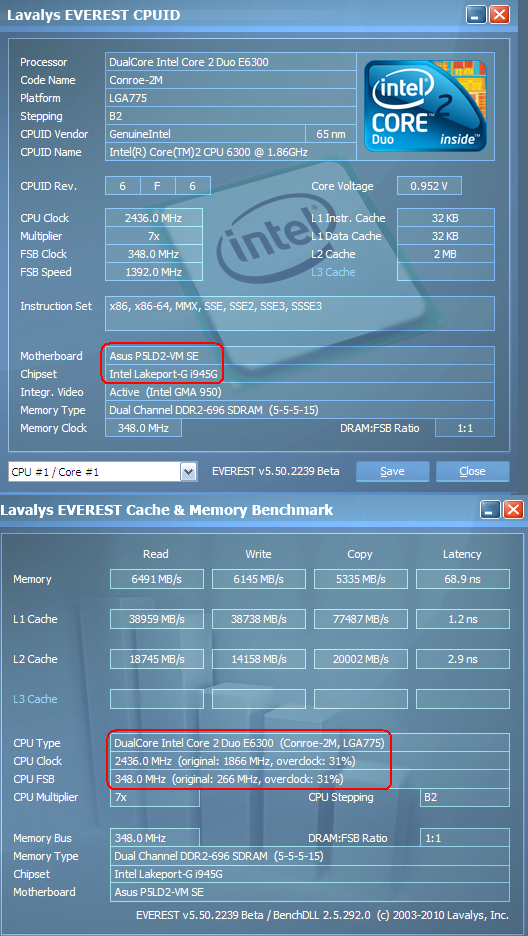The width and height of the screenshot is (528, 936).
Task: Click the Memory Latency result 68.9 ns
Action: [x=463, y=579]
